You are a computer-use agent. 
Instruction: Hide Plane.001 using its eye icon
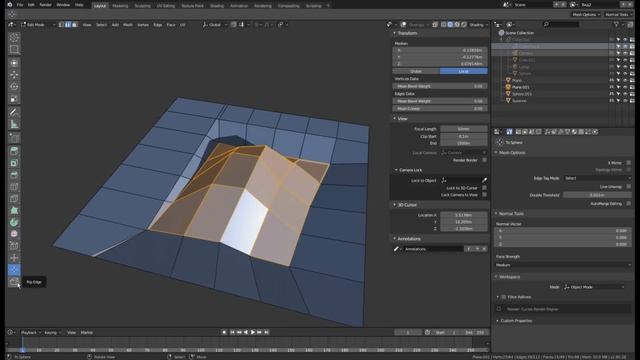tap(625, 87)
